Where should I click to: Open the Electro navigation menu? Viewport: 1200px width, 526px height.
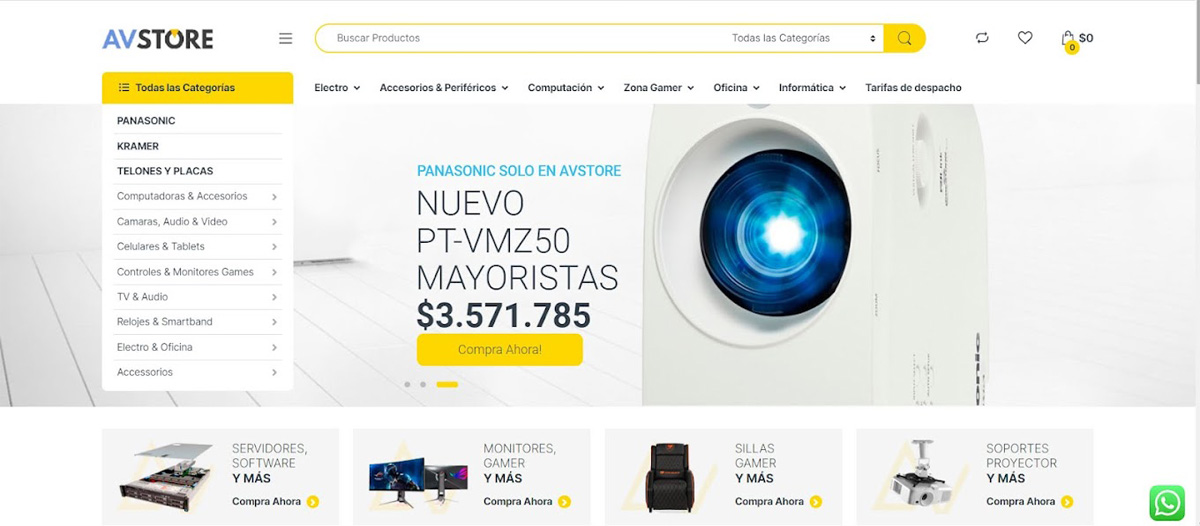point(337,88)
